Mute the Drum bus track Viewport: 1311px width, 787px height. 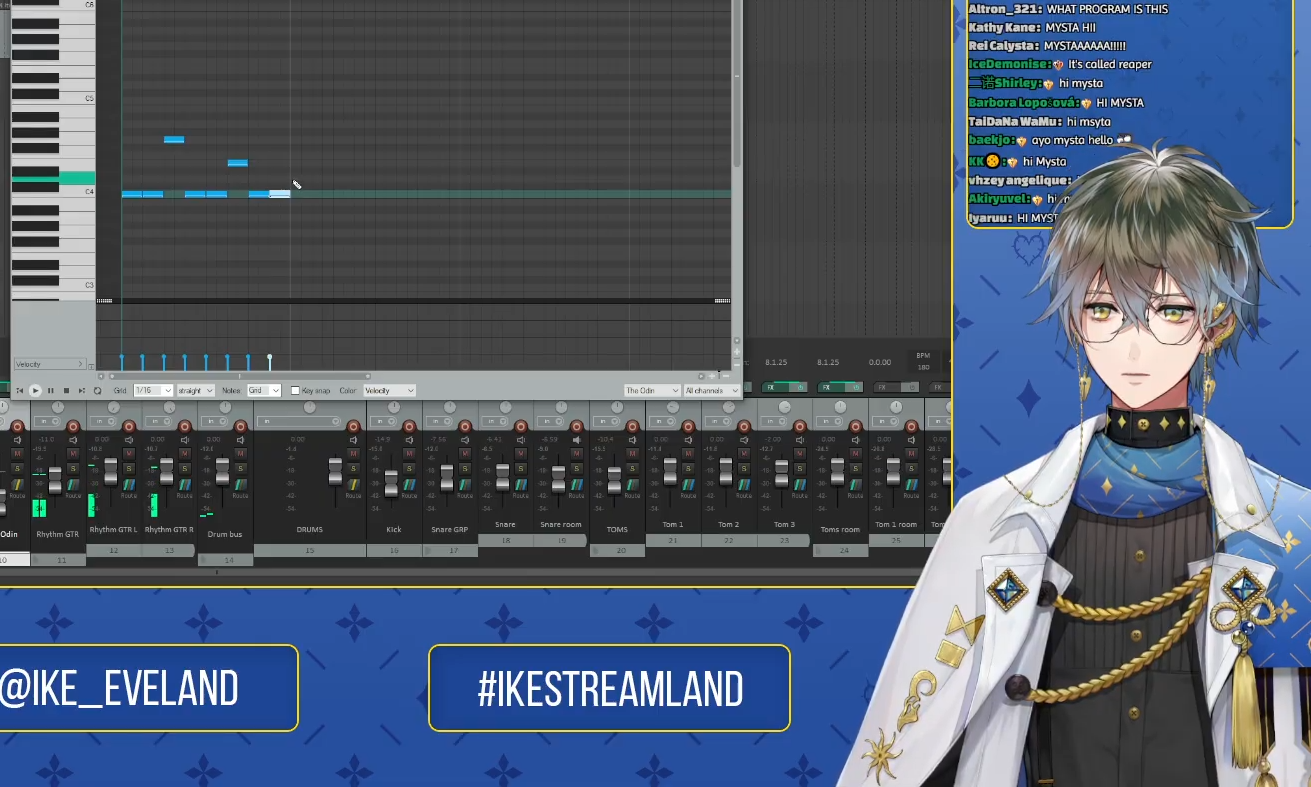[240, 453]
